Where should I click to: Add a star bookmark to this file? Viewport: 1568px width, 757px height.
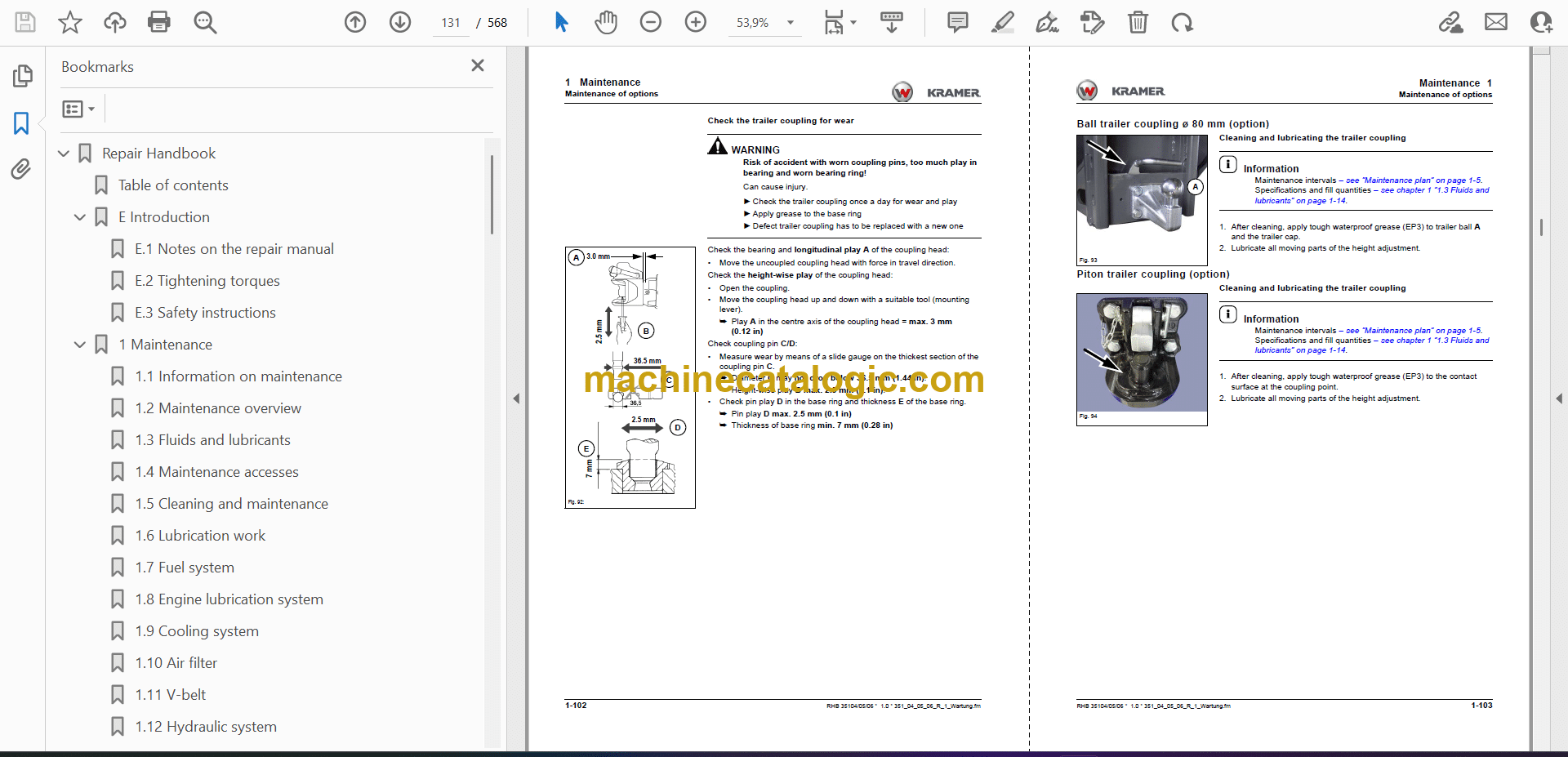point(70,22)
